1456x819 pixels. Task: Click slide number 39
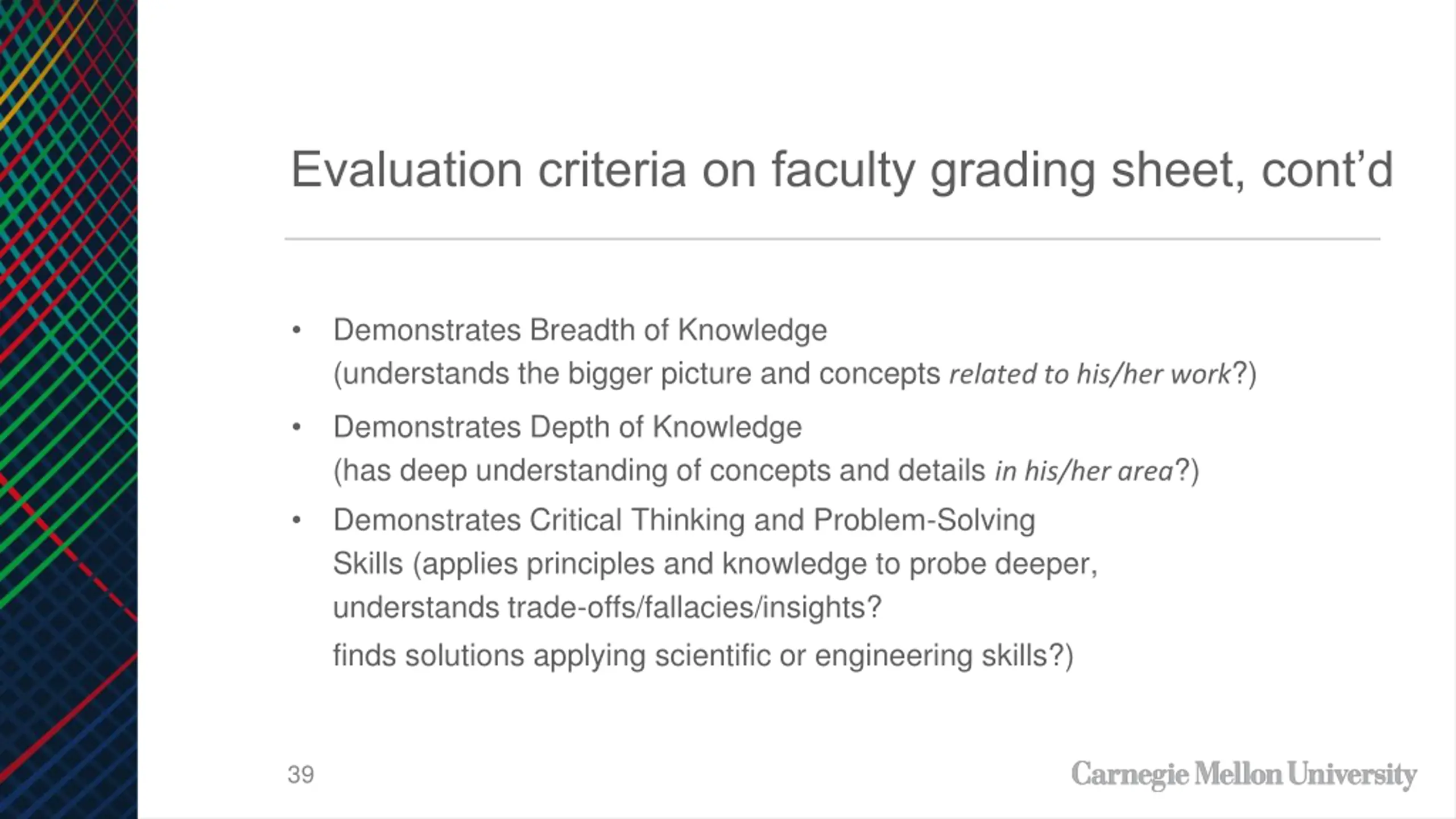[301, 775]
